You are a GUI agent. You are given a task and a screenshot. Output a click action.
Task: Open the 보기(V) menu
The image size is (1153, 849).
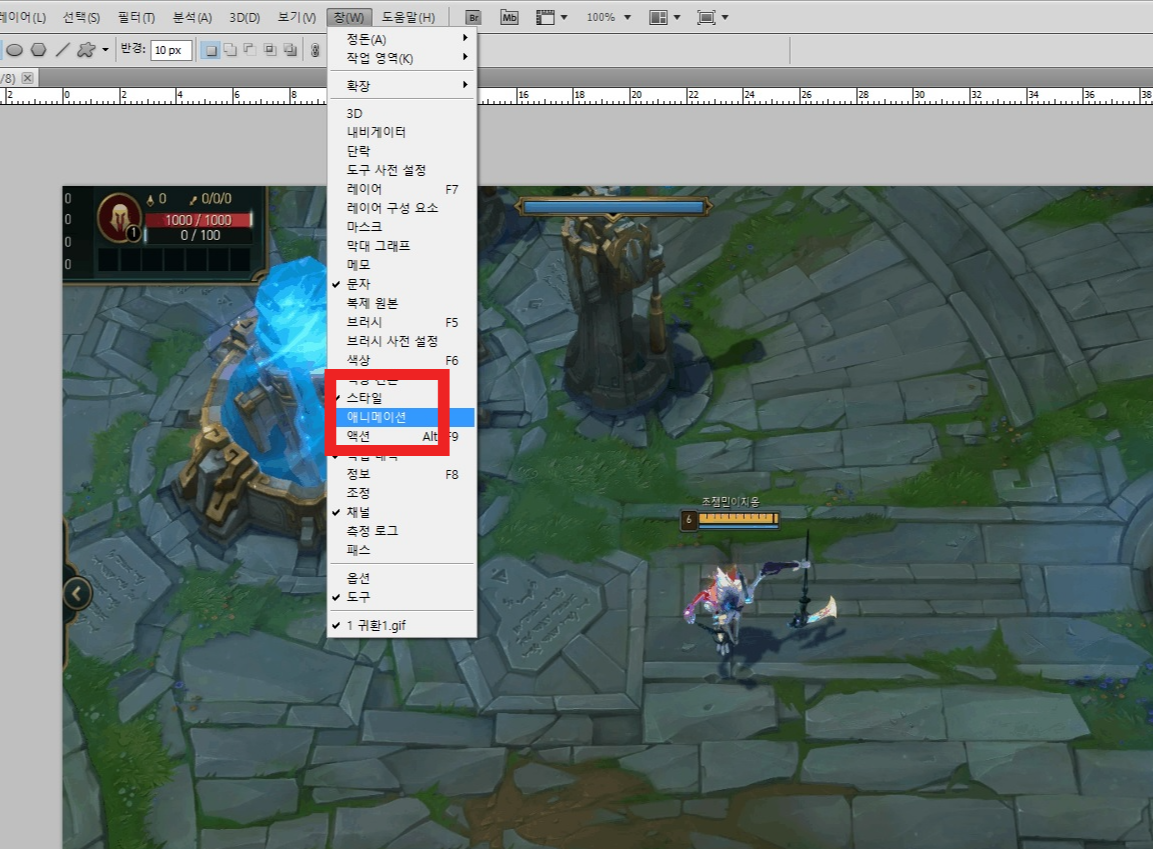[296, 17]
